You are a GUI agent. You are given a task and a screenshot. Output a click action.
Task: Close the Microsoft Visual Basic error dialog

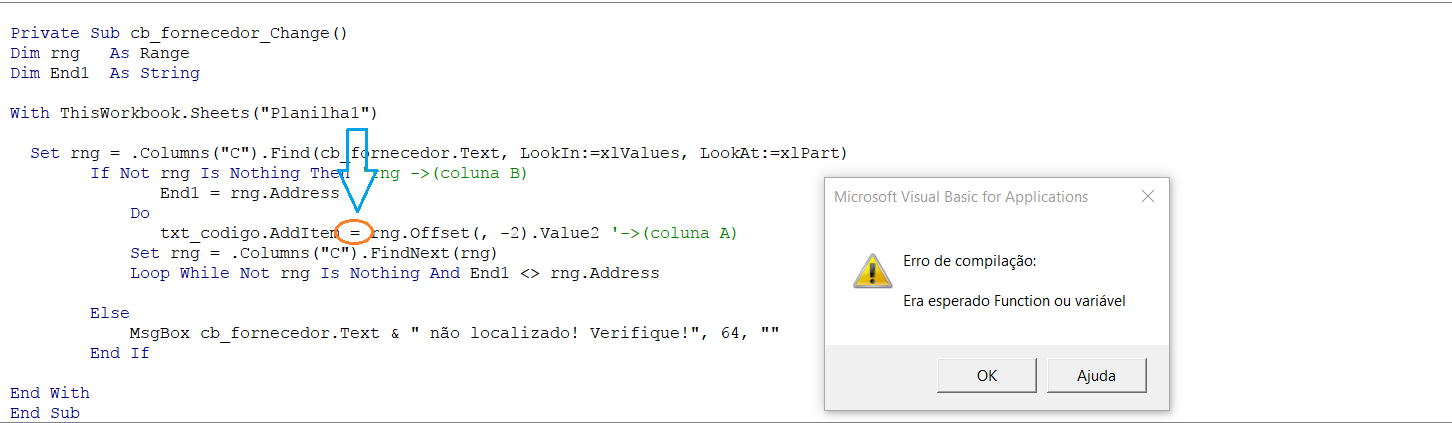pyautogui.click(x=1146, y=197)
